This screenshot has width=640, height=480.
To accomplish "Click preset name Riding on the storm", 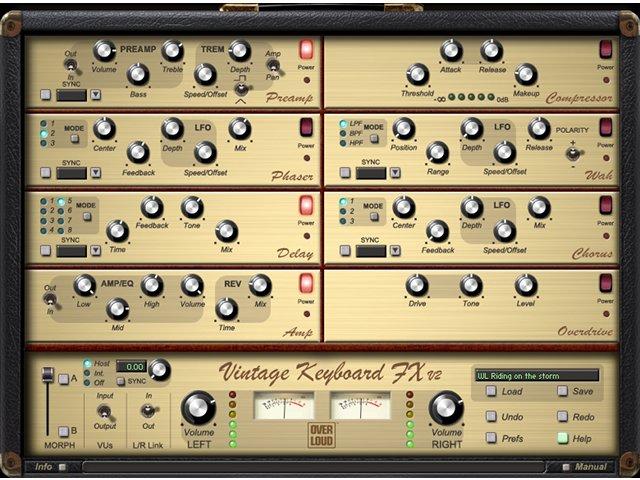I will (537, 376).
